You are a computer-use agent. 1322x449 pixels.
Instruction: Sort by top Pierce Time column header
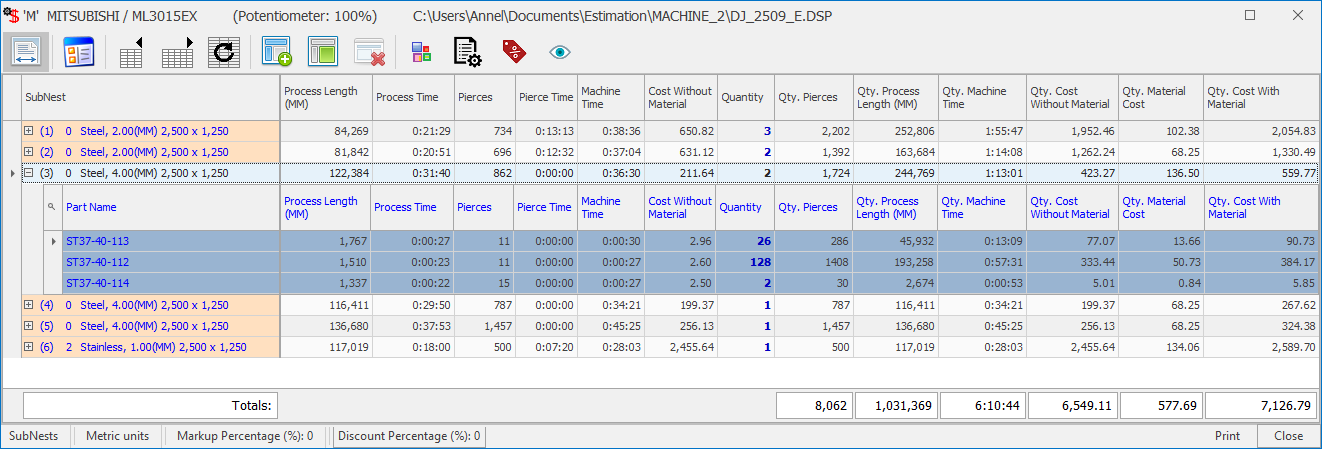coord(545,97)
